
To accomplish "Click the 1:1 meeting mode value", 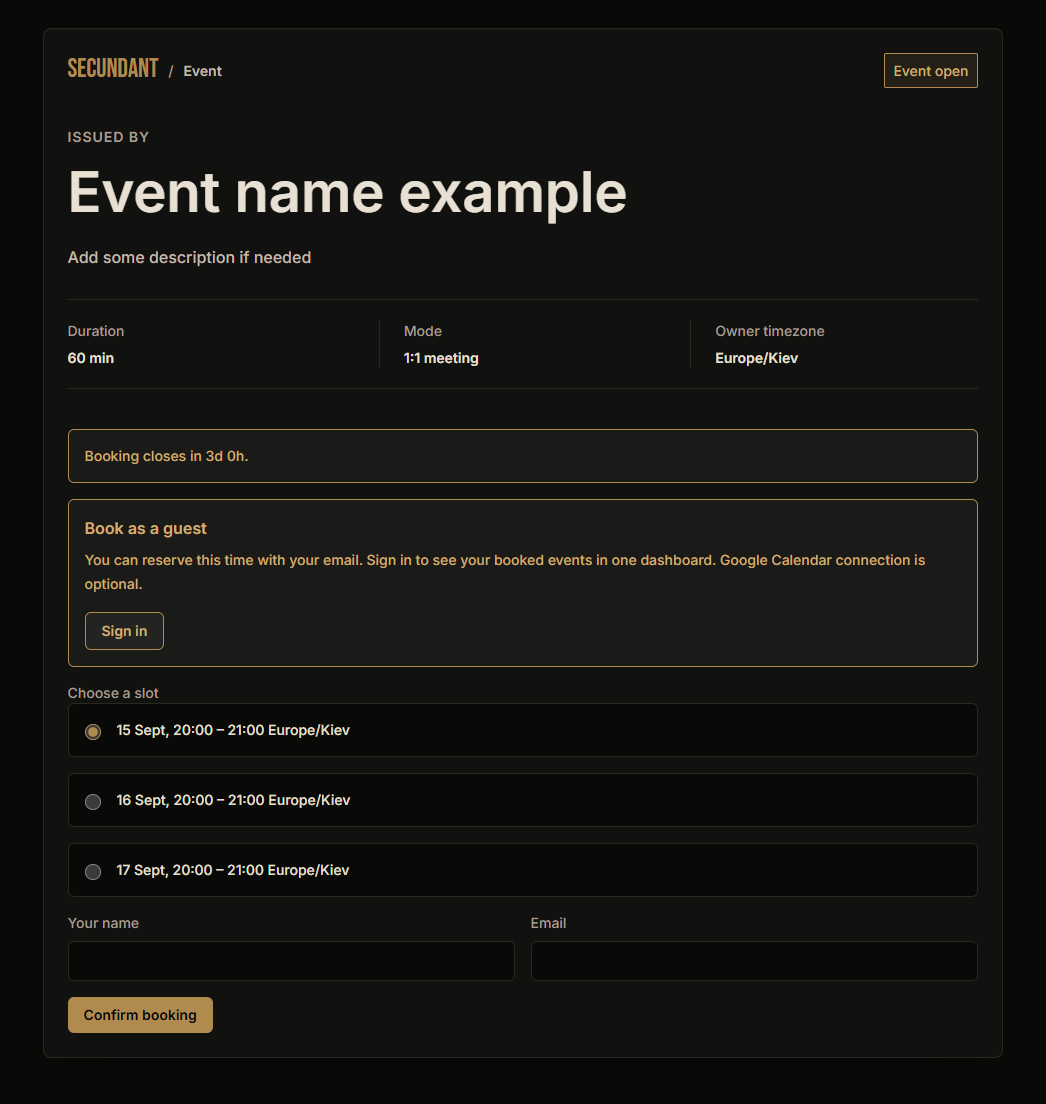I will [x=441, y=358].
